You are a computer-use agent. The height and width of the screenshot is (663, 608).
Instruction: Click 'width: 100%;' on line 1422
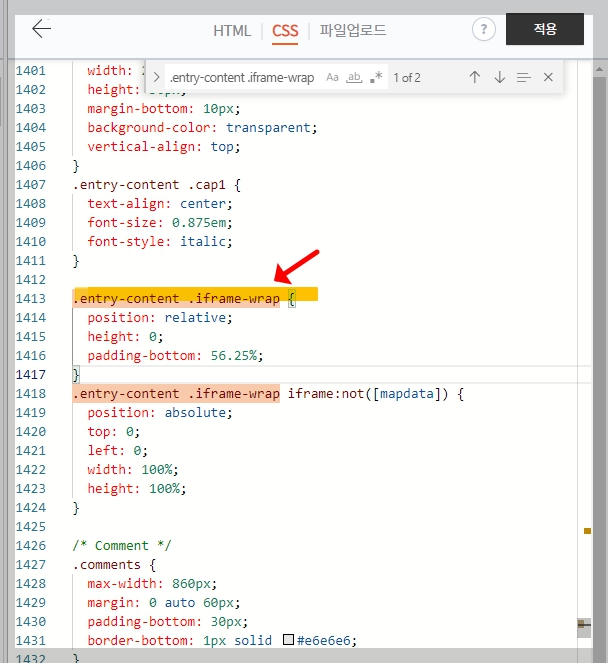(133, 470)
